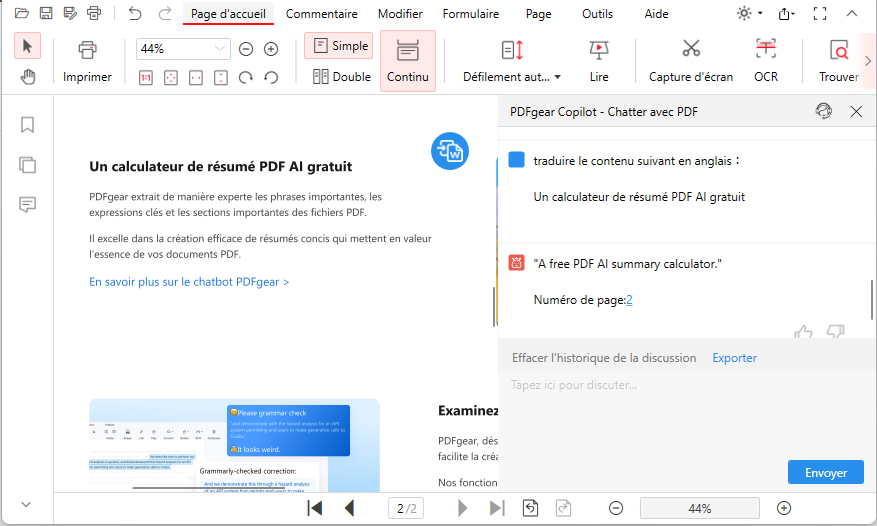Rotate the page clockwise
The width and height of the screenshot is (877, 526).
pyautogui.click(x=246, y=78)
